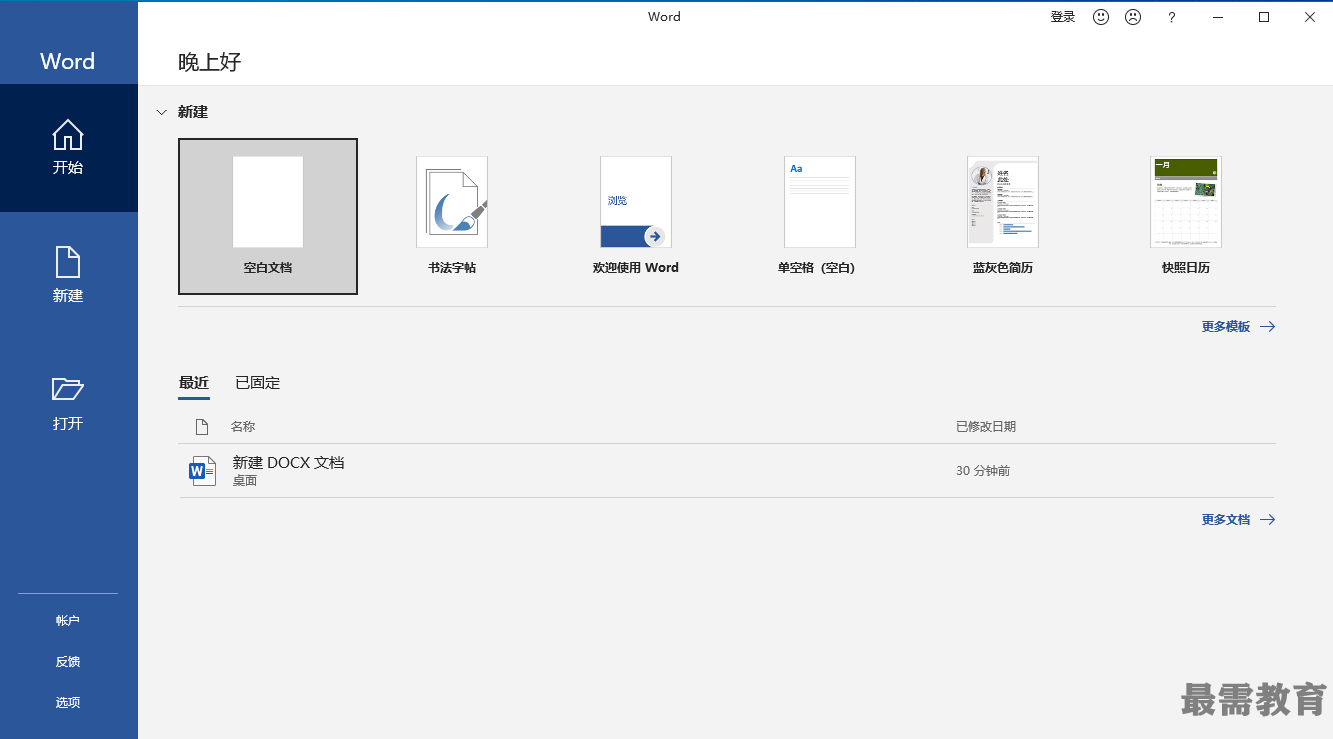
Task: Choose the 快照日历 calendar template
Action: (1186, 216)
